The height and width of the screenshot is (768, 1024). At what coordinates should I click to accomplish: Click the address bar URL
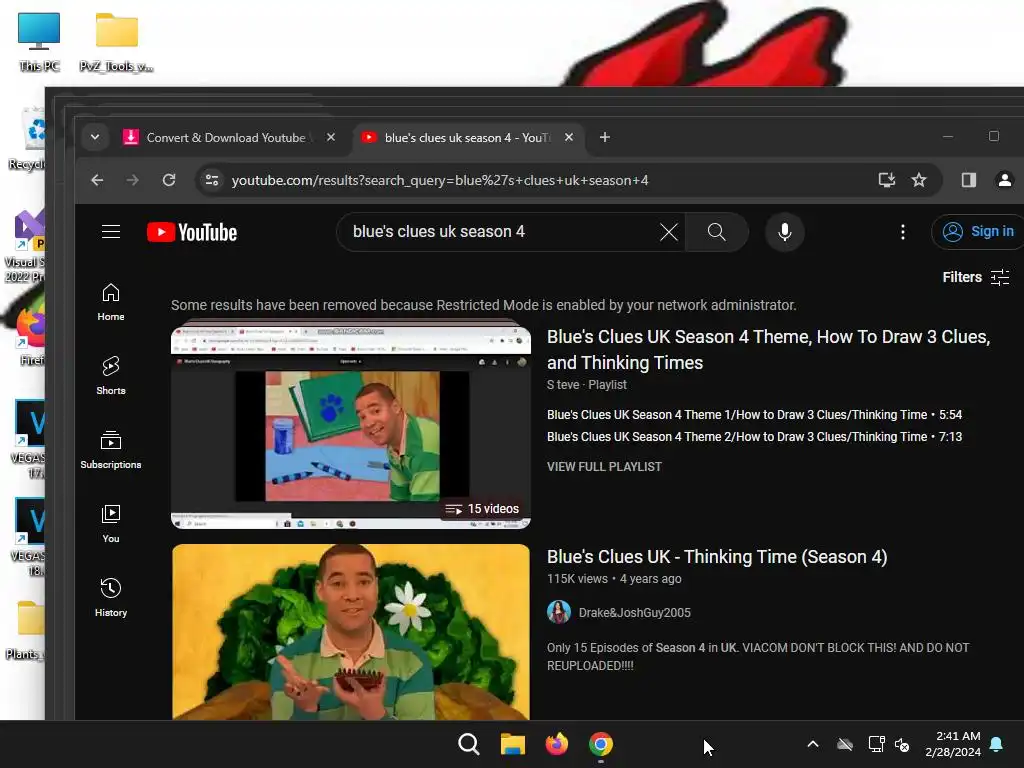pyautogui.click(x=440, y=180)
